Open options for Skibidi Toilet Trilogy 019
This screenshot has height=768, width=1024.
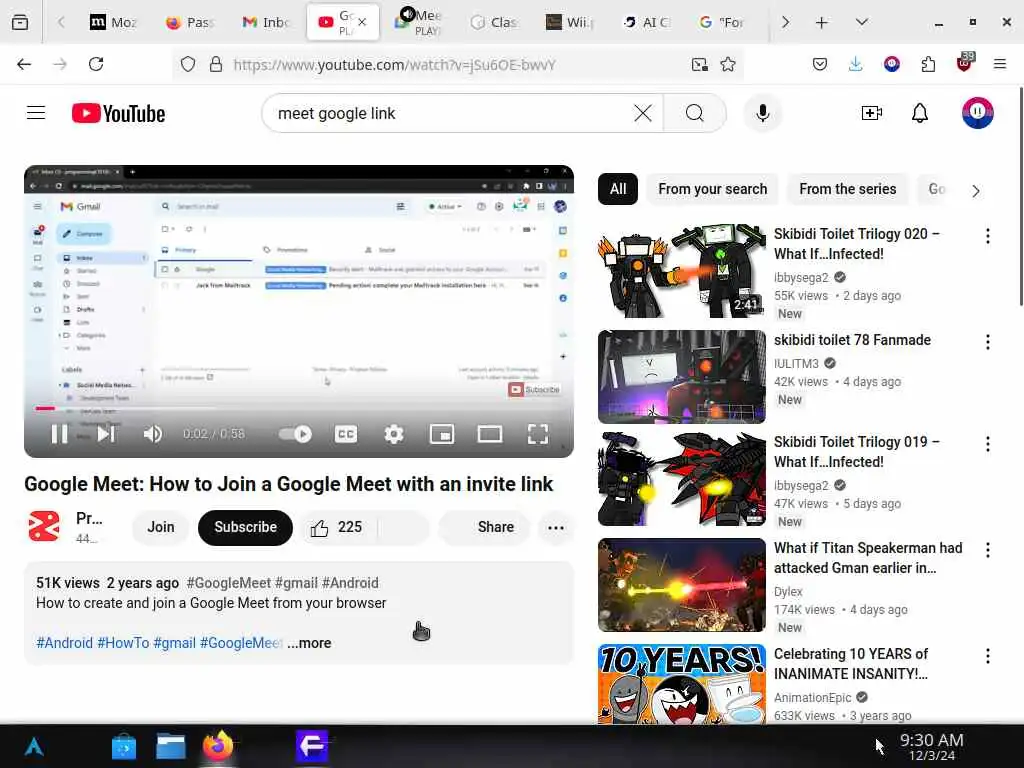coord(987,444)
